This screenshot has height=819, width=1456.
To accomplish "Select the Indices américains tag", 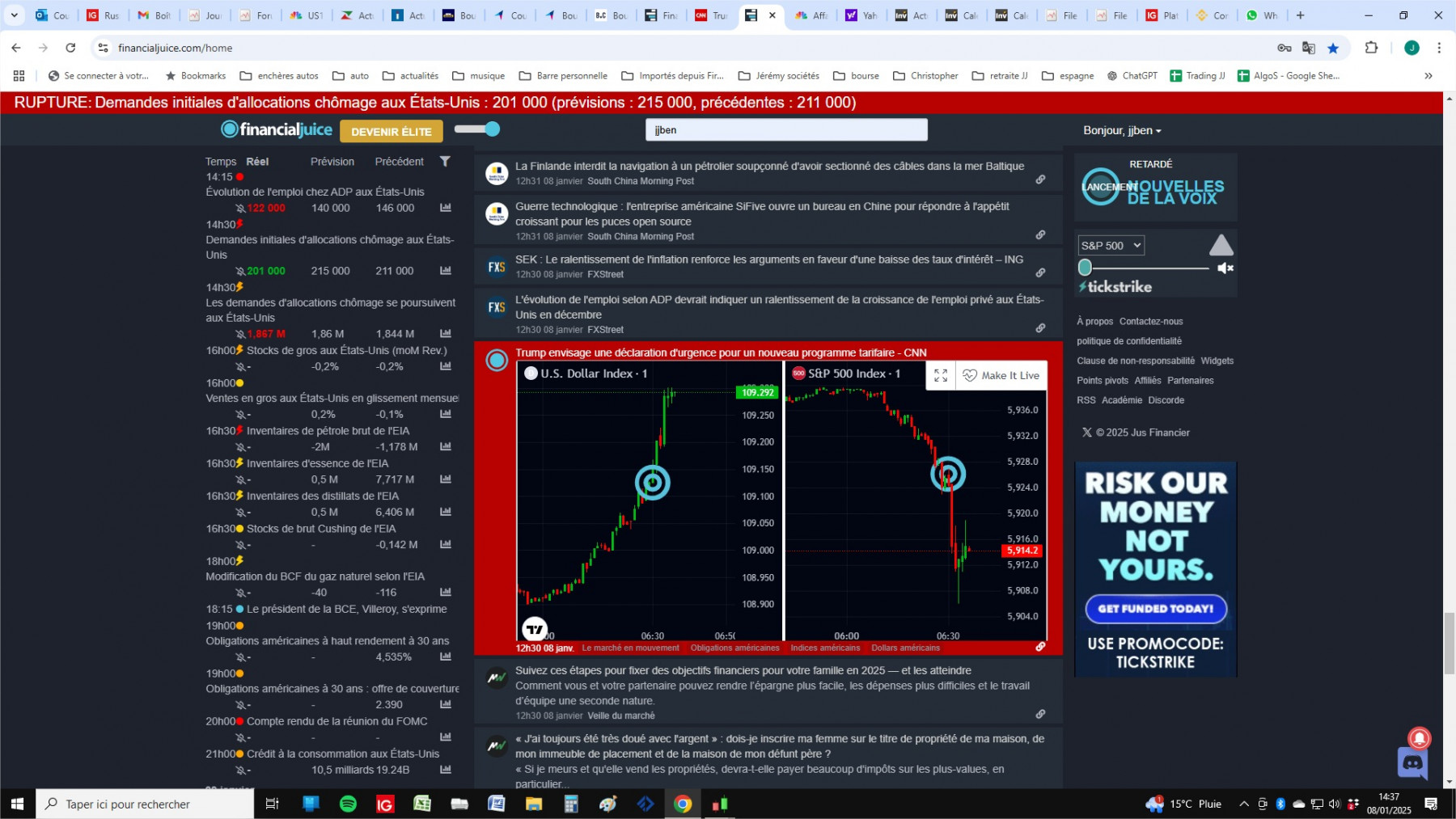I will (x=825, y=648).
